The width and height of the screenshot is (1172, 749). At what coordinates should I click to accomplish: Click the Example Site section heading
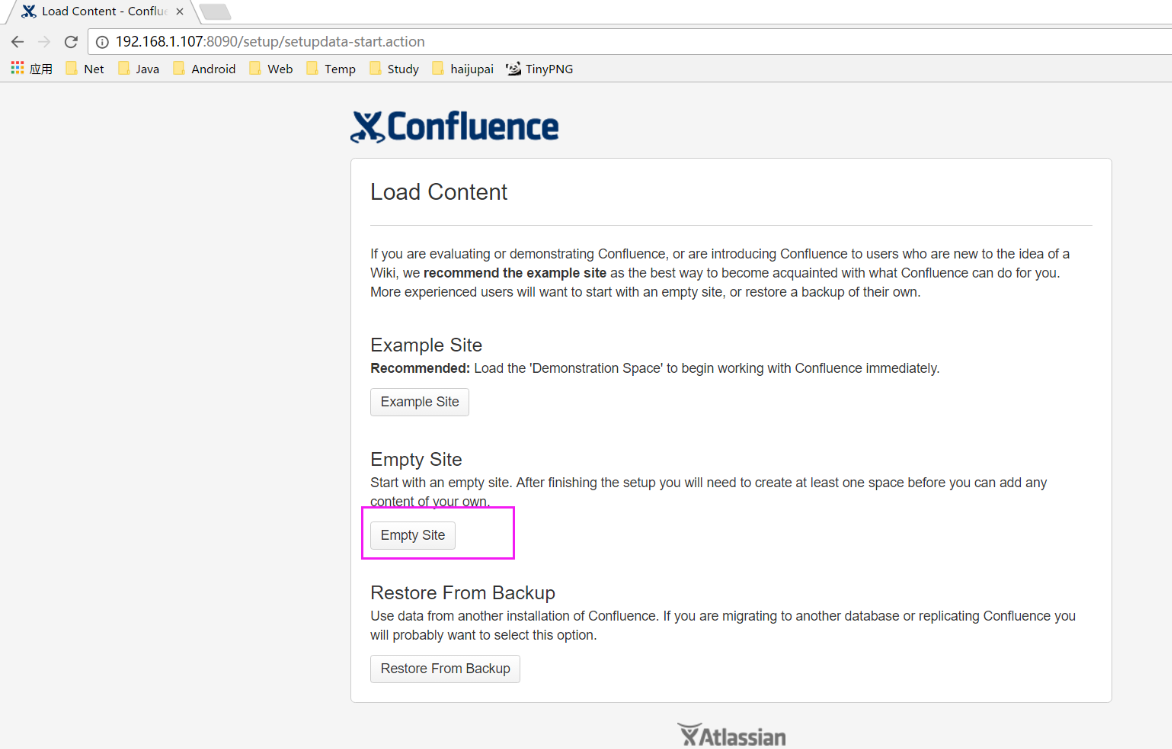tap(426, 345)
